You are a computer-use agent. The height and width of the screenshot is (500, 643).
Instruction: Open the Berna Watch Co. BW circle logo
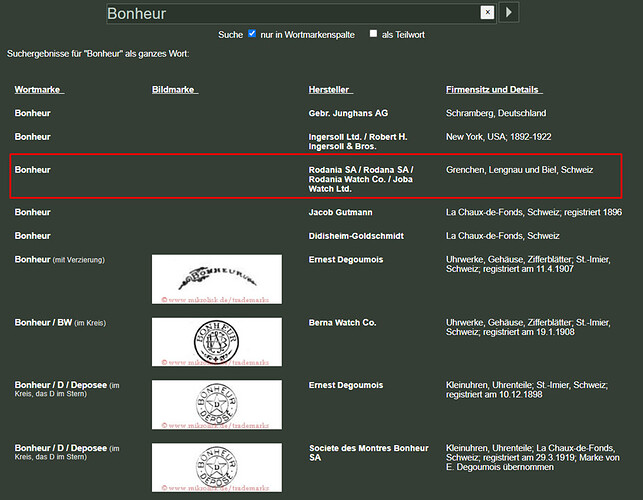(x=217, y=342)
